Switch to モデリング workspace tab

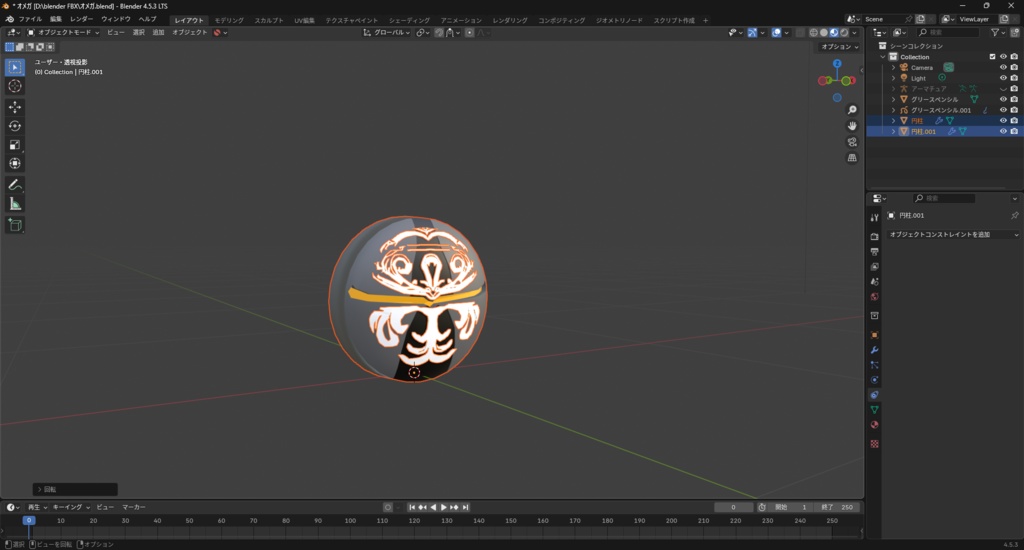click(229, 20)
